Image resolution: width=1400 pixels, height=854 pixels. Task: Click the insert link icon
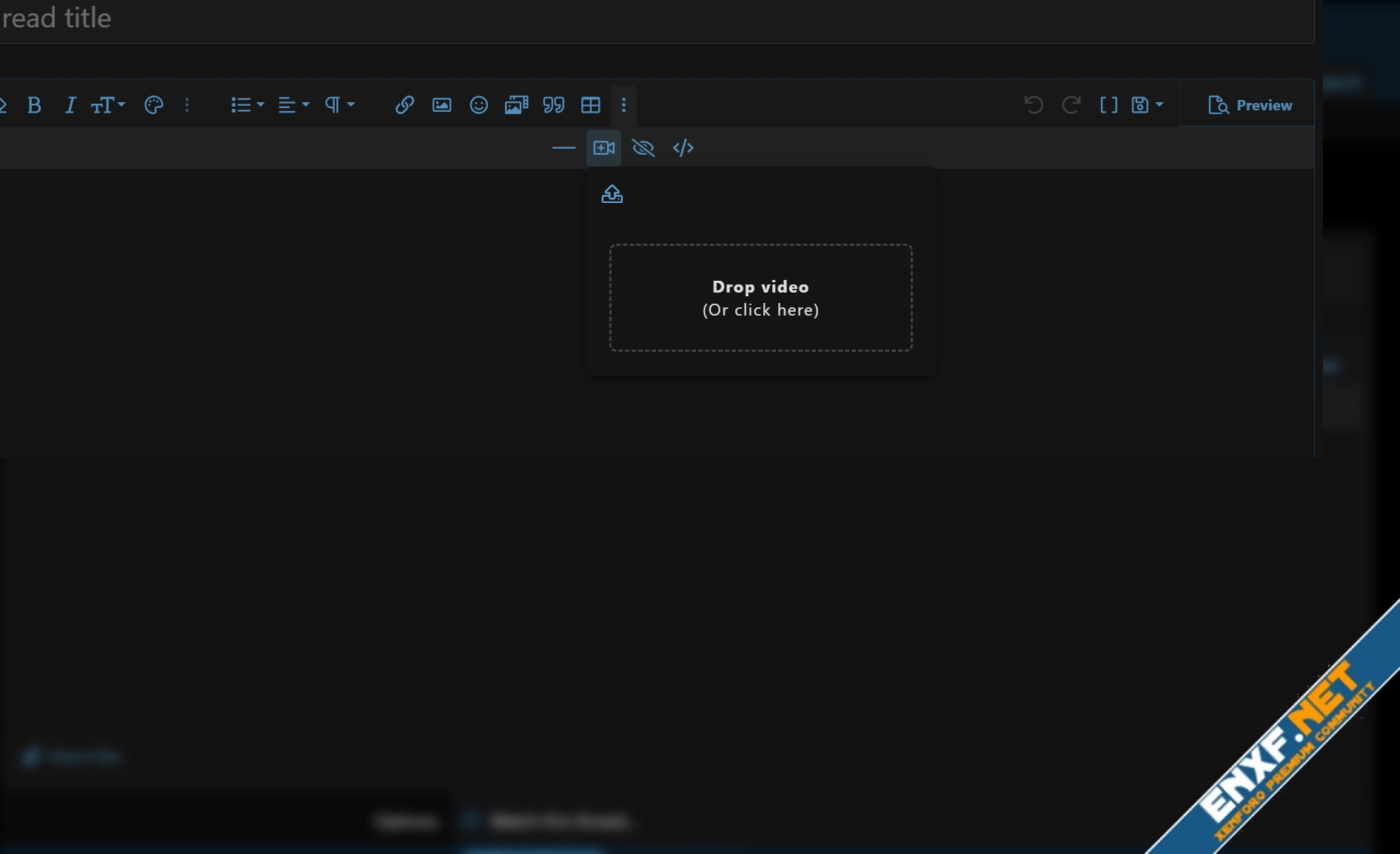(x=404, y=105)
